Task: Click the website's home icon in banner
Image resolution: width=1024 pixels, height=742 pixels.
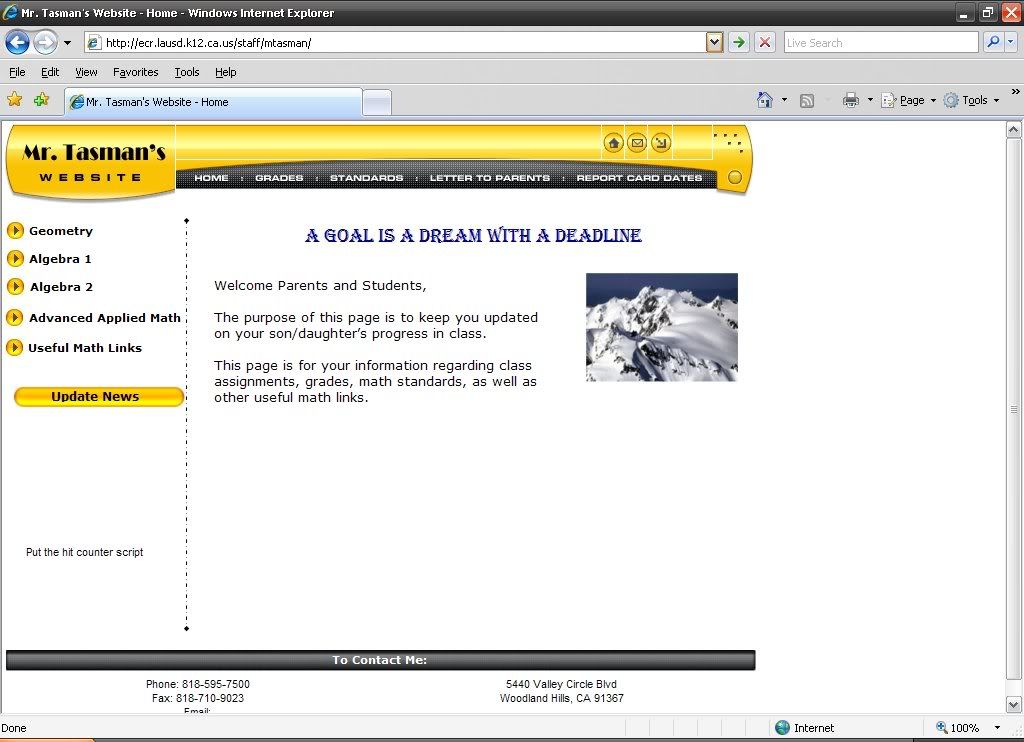Action: tap(613, 143)
